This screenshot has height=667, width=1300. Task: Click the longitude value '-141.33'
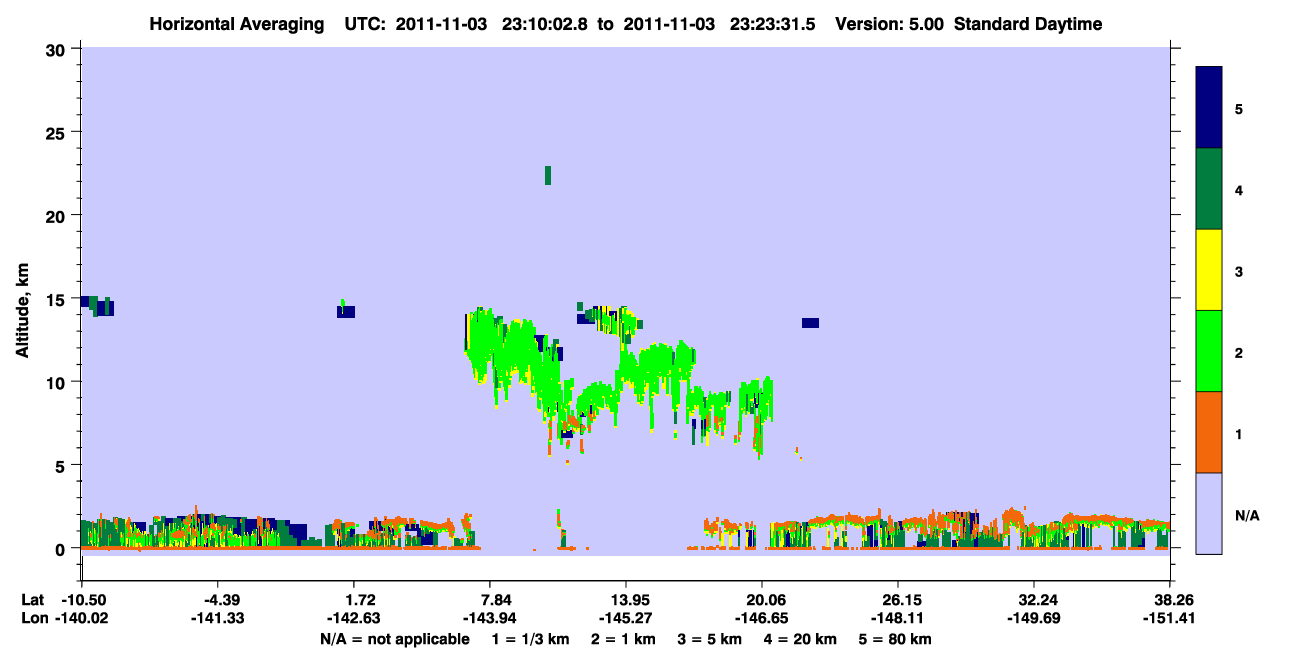pos(218,619)
